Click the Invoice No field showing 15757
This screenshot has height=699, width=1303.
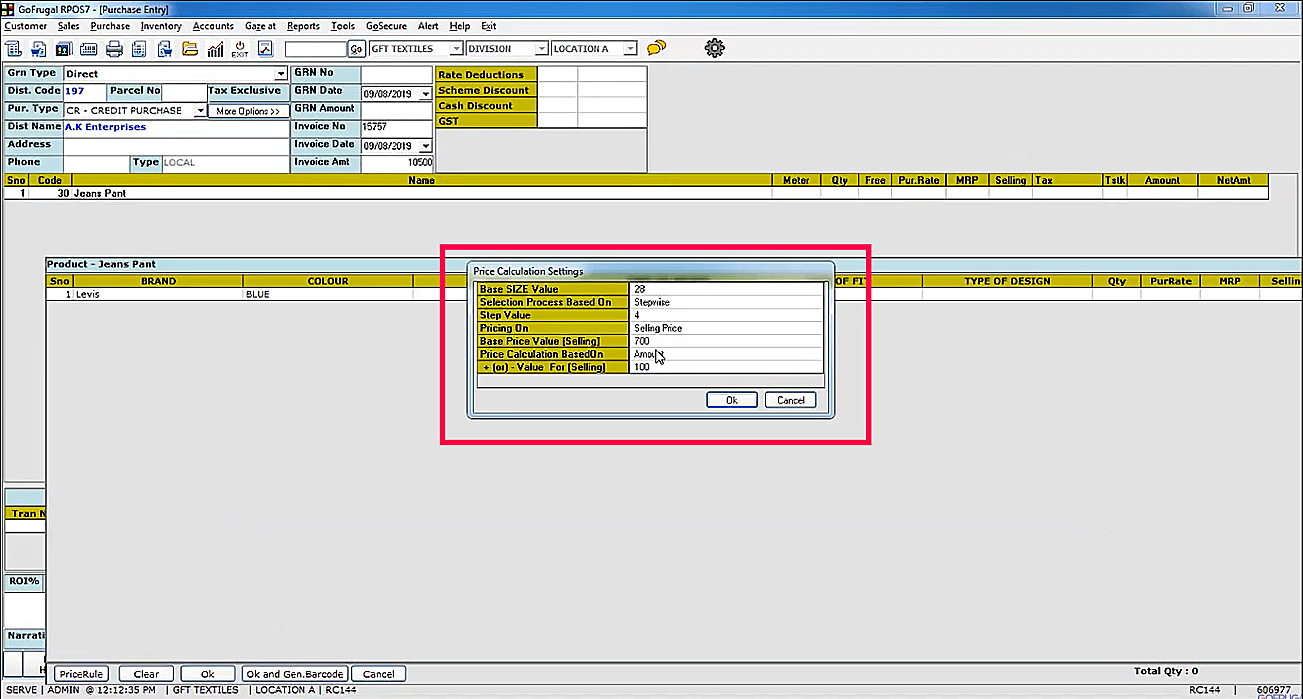coord(397,128)
